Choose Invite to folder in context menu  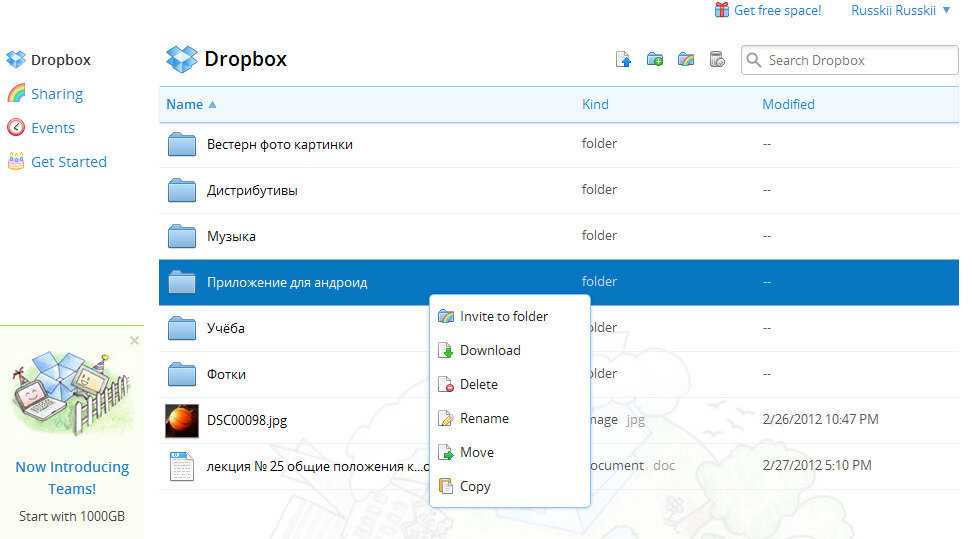(x=503, y=316)
